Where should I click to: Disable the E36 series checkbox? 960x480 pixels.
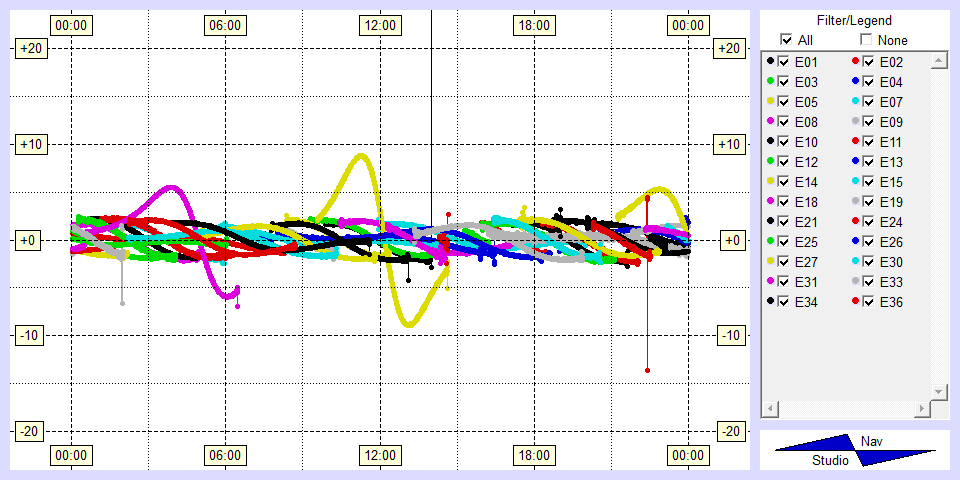869,302
